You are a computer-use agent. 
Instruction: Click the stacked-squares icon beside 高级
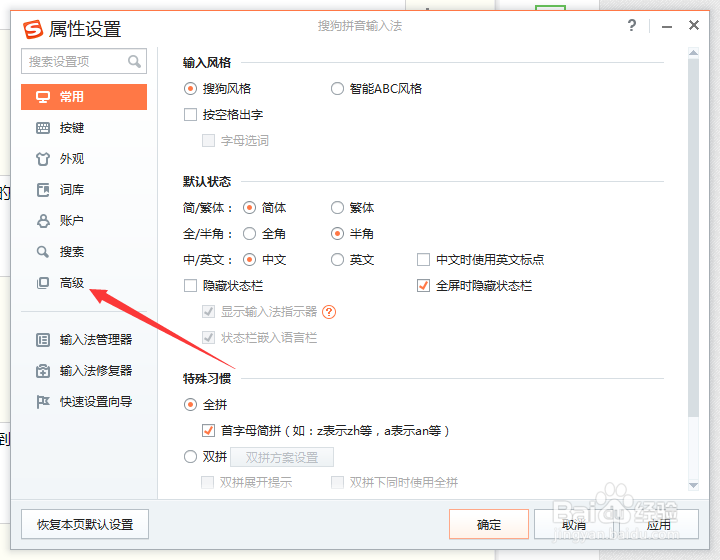(x=43, y=283)
